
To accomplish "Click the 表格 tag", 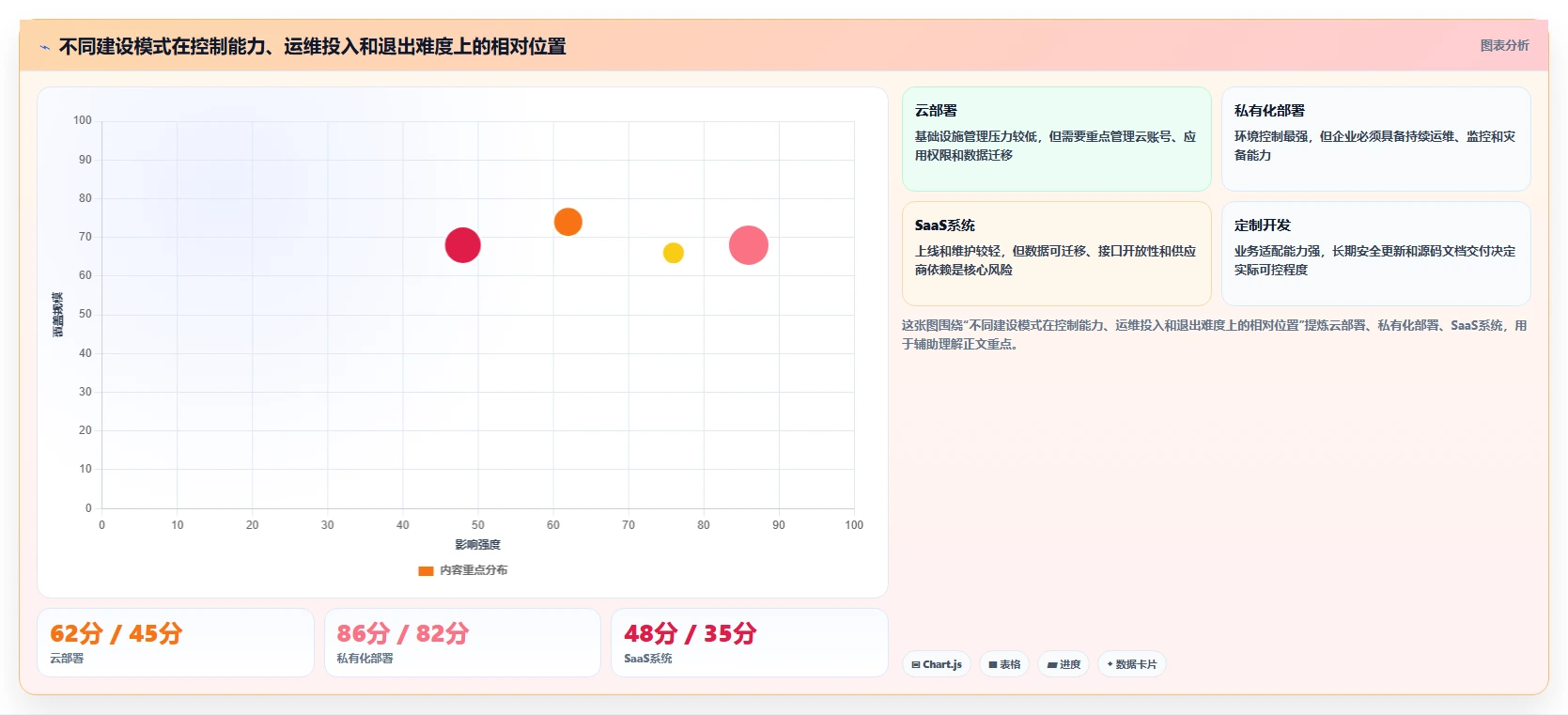I will tap(1004, 664).
